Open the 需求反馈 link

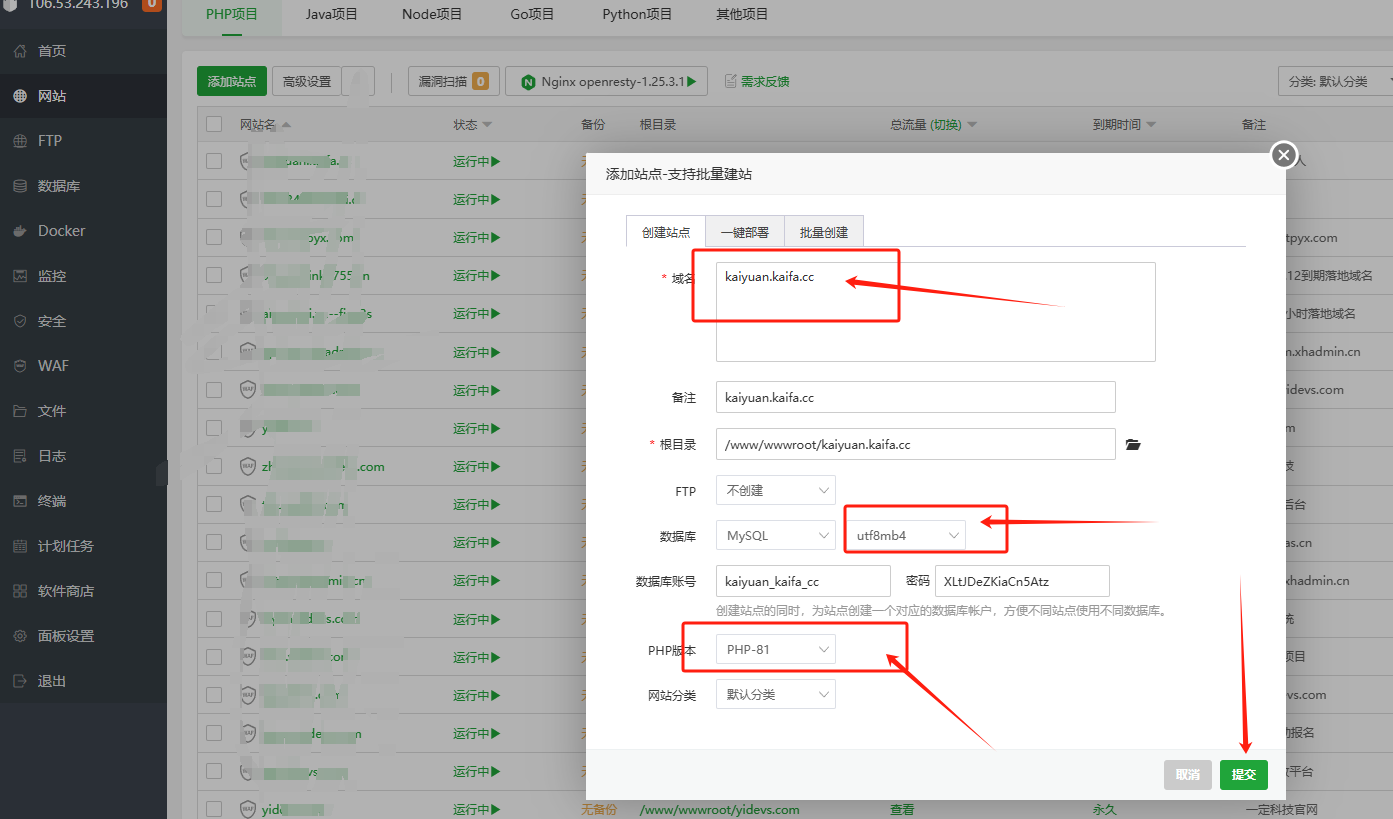756,81
